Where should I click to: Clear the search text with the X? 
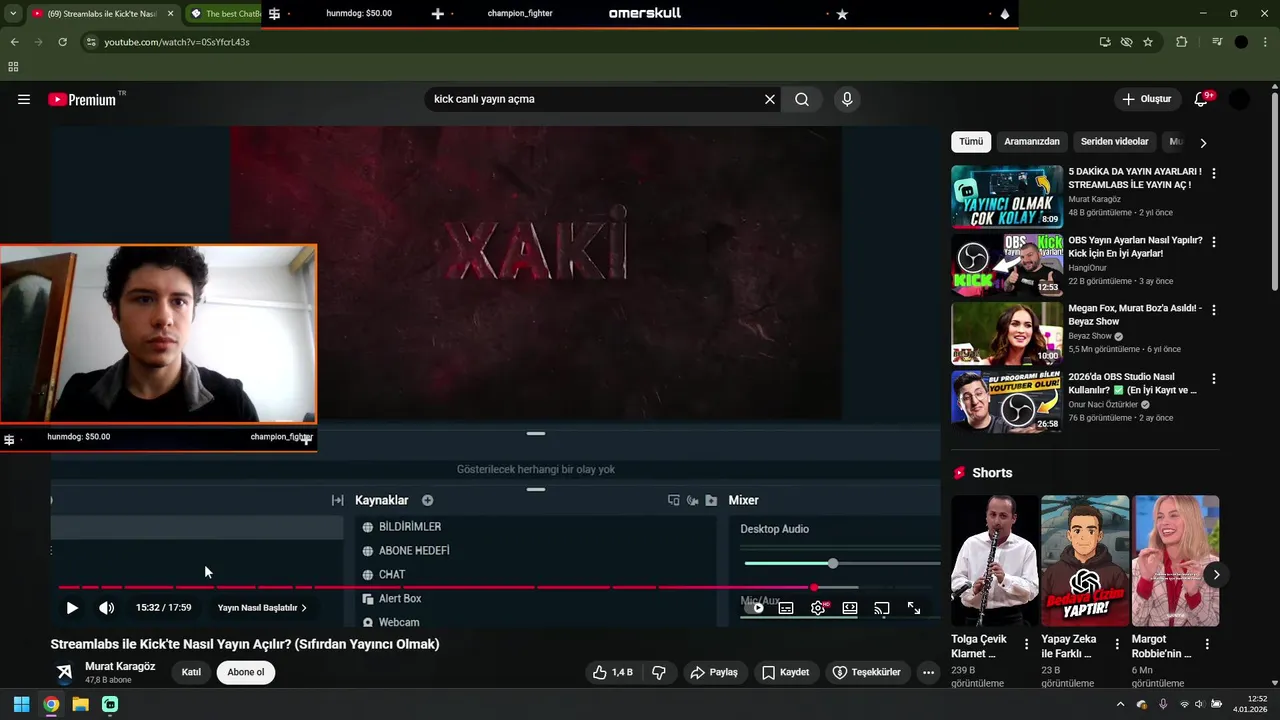click(x=770, y=99)
